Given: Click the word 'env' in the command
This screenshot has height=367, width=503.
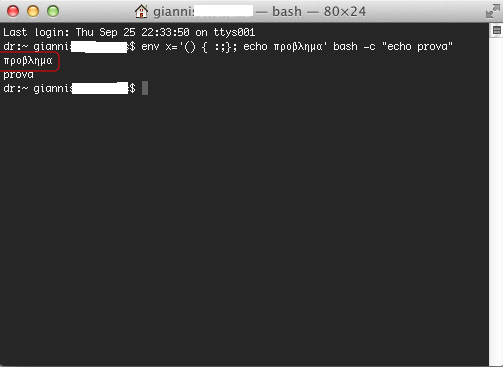Looking at the screenshot, I should (150, 47).
